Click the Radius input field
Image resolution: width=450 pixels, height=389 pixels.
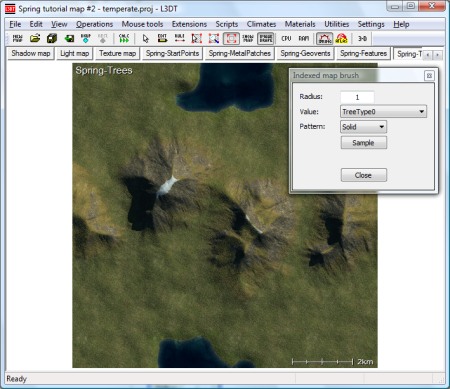point(357,97)
